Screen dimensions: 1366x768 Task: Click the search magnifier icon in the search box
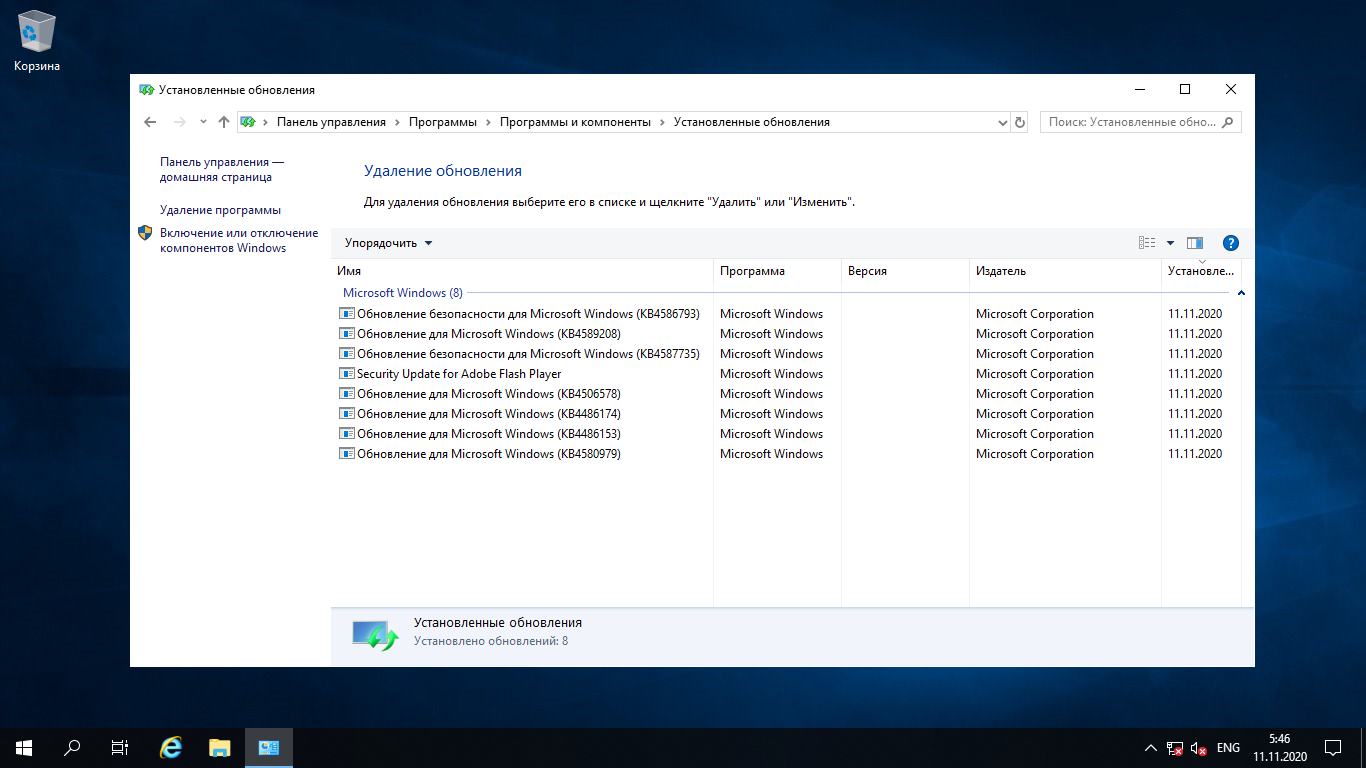[x=1228, y=122]
